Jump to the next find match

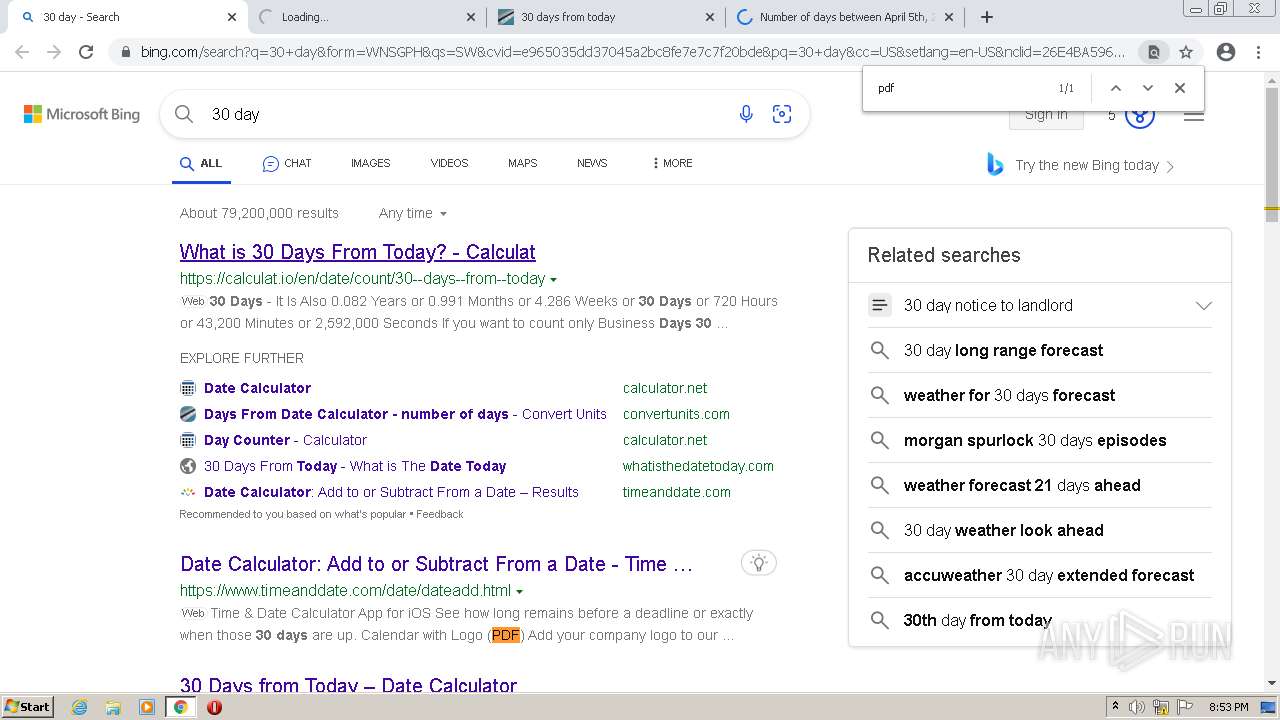pyautogui.click(x=1148, y=88)
